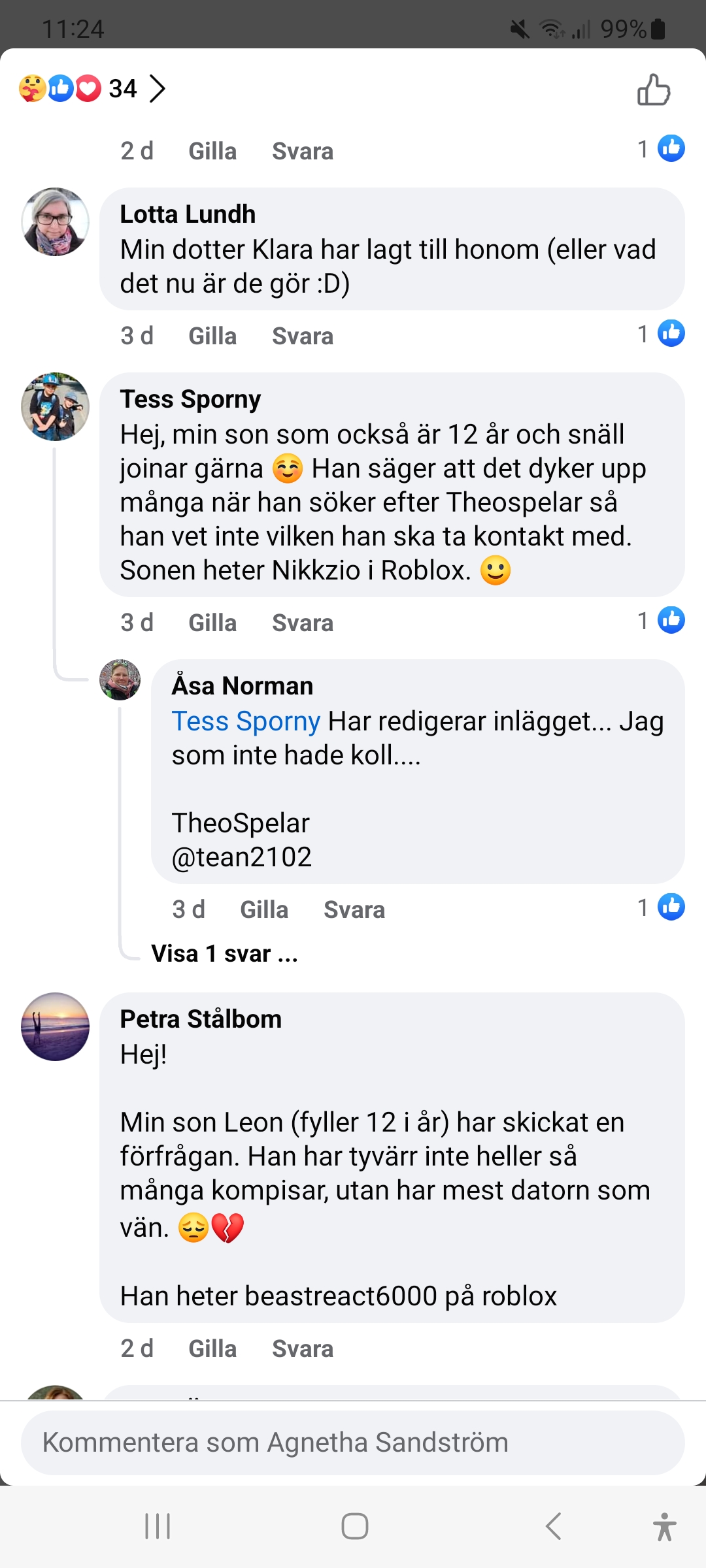Viewport: 706px width, 1568px height.
Task: Open Petra Stålbom's sunset profile picture
Action: [56, 1026]
